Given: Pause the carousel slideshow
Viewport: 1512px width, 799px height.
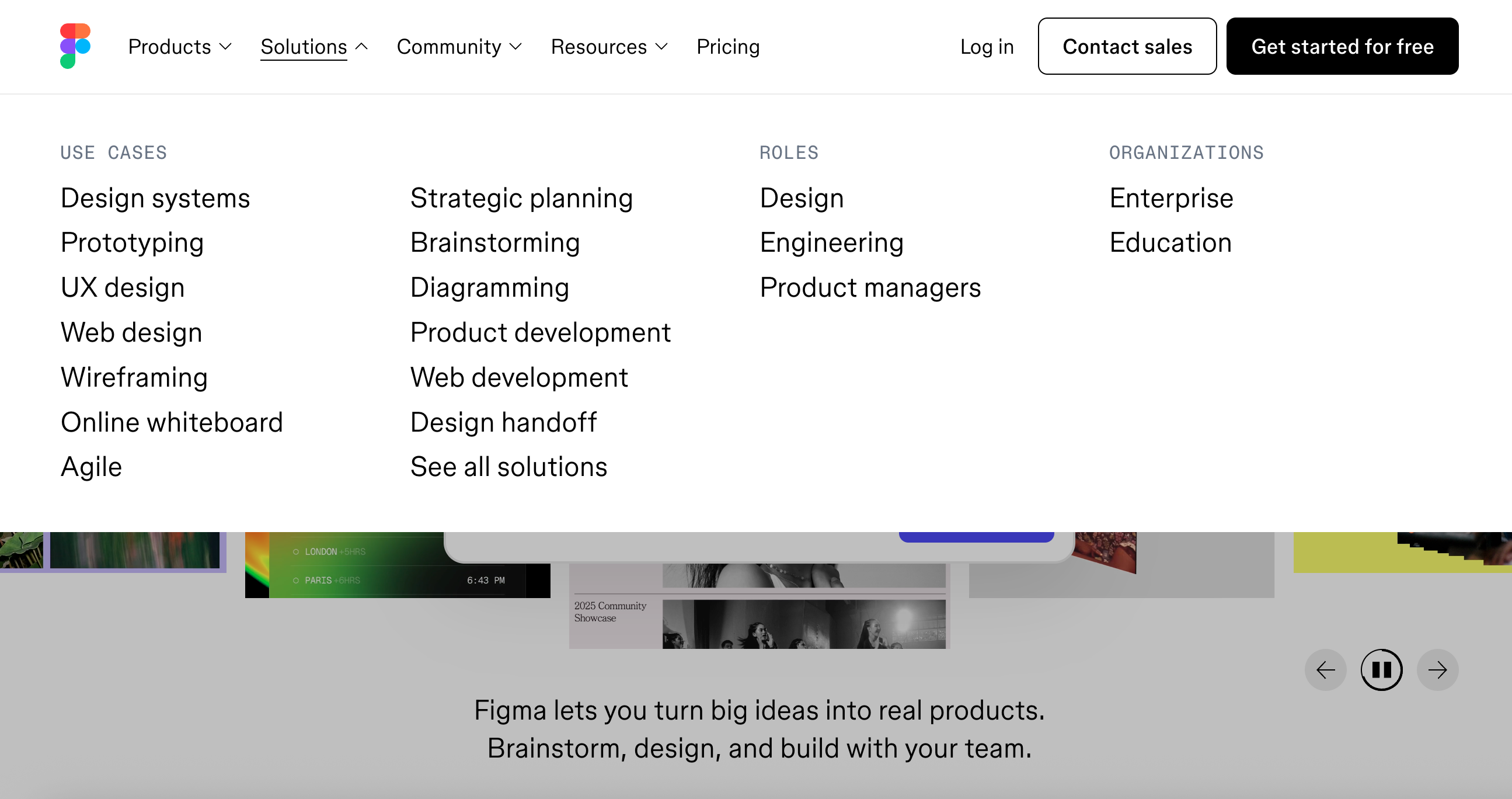Looking at the screenshot, I should [1381, 670].
